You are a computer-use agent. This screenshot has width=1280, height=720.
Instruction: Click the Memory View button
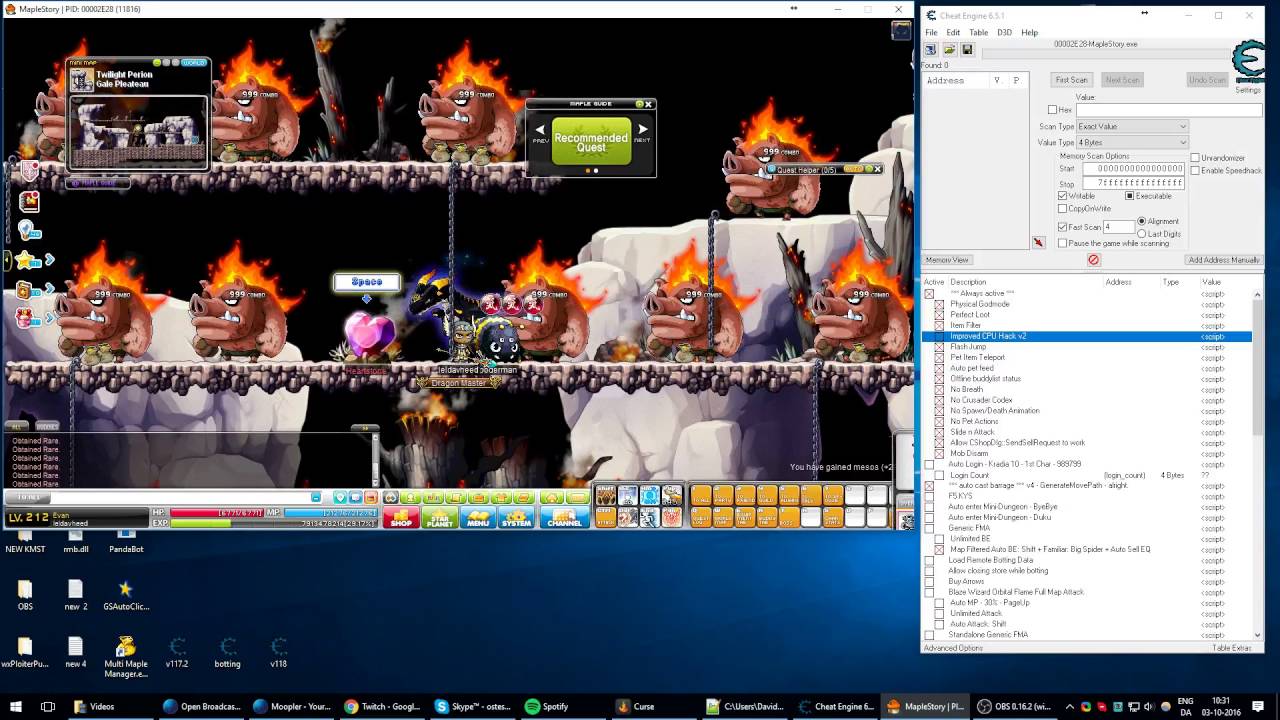click(946, 260)
